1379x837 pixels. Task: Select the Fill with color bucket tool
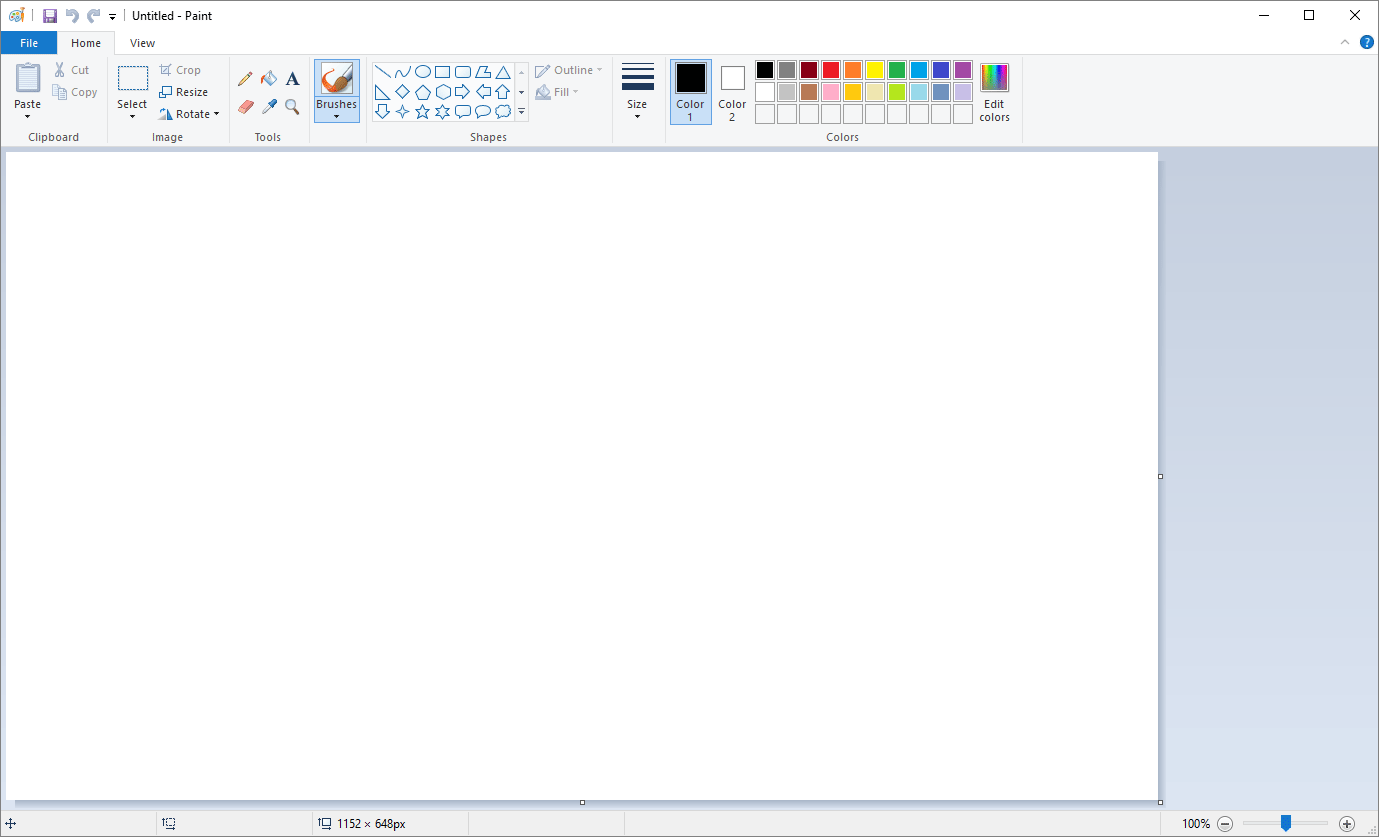(x=269, y=78)
